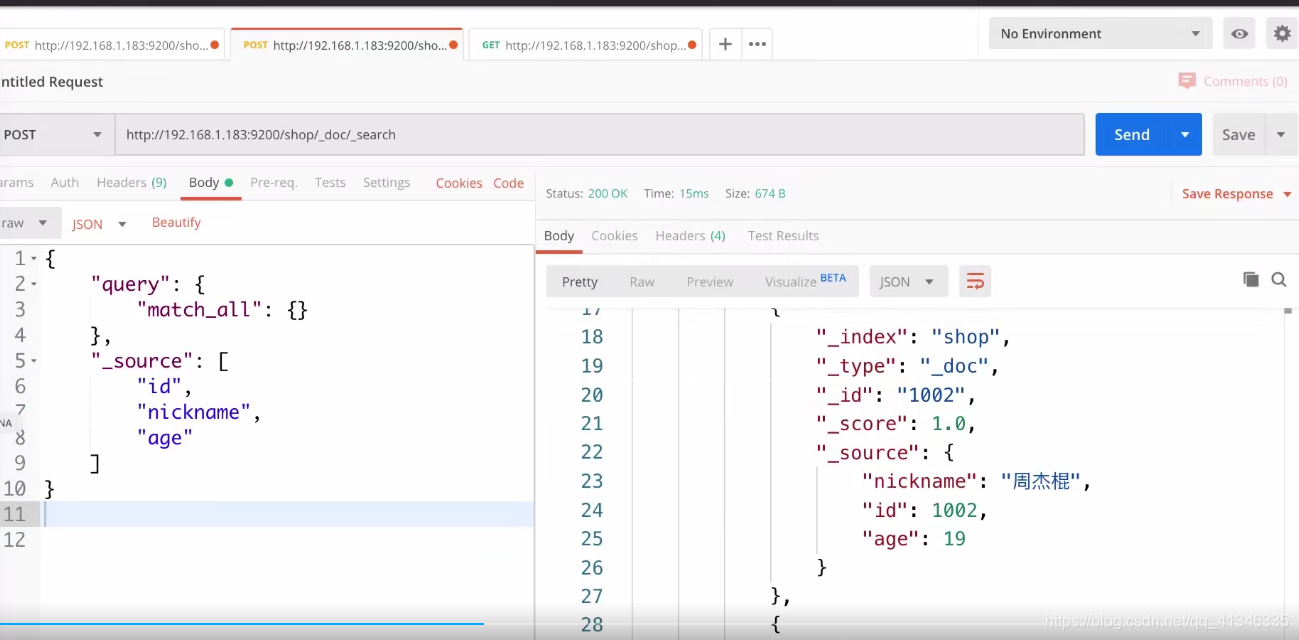
Task: Open the request Settings tab
Action: click(x=387, y=182)
